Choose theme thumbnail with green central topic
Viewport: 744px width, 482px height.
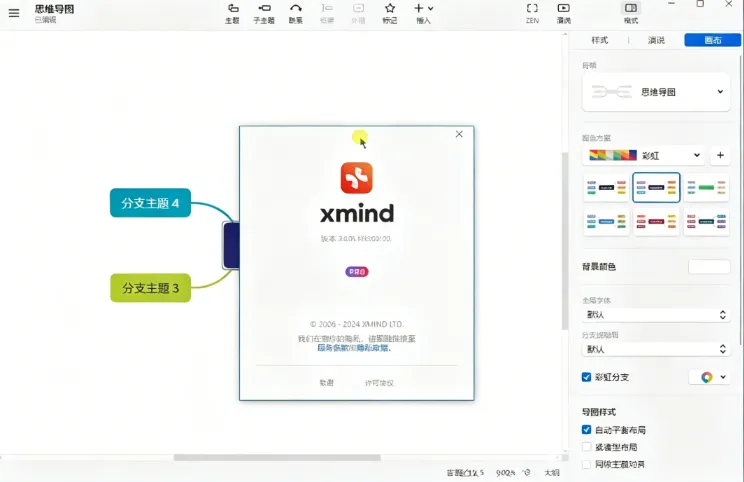click(x=706, y=187)
